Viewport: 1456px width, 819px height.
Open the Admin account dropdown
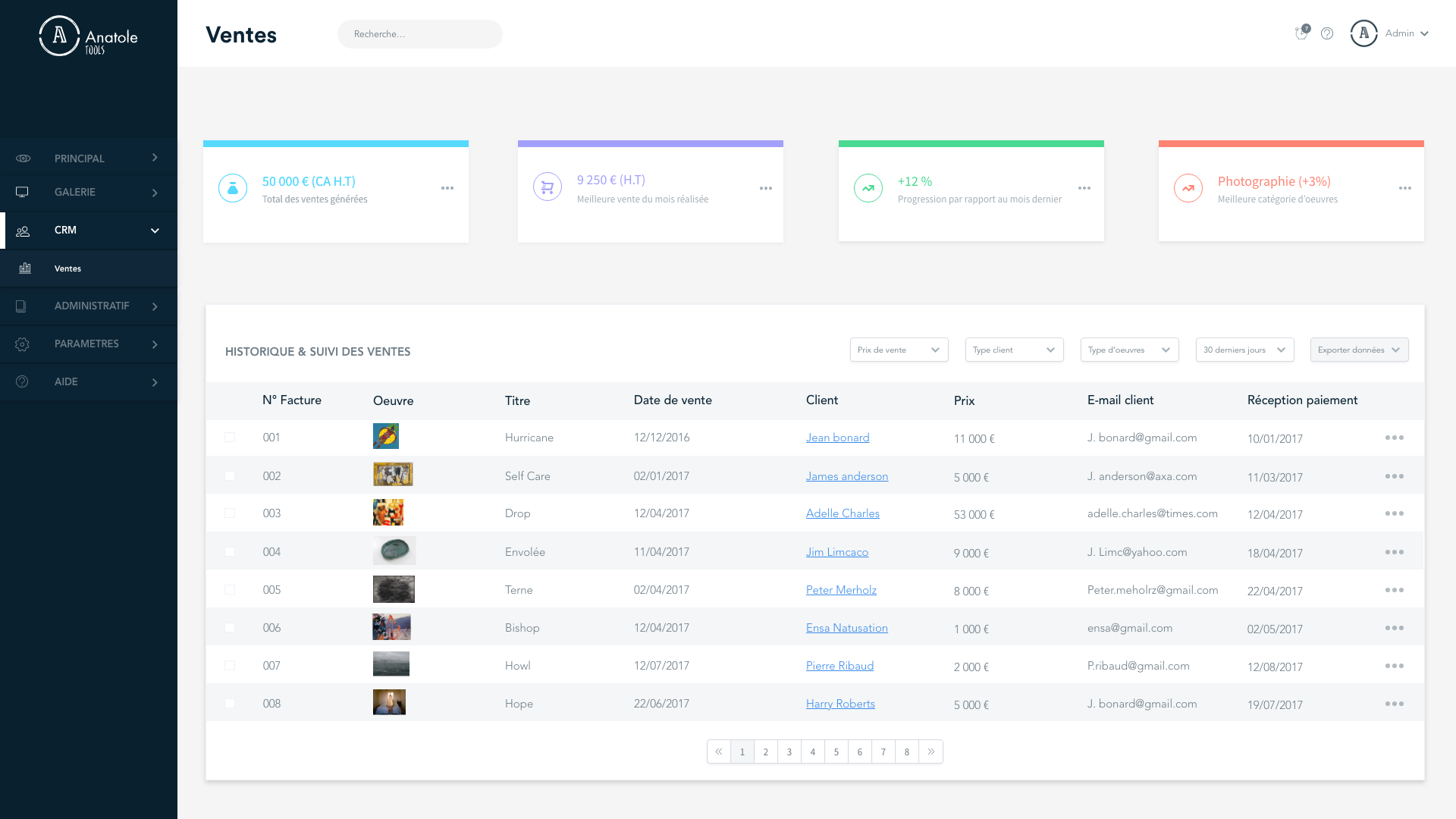coord(1406,33)
